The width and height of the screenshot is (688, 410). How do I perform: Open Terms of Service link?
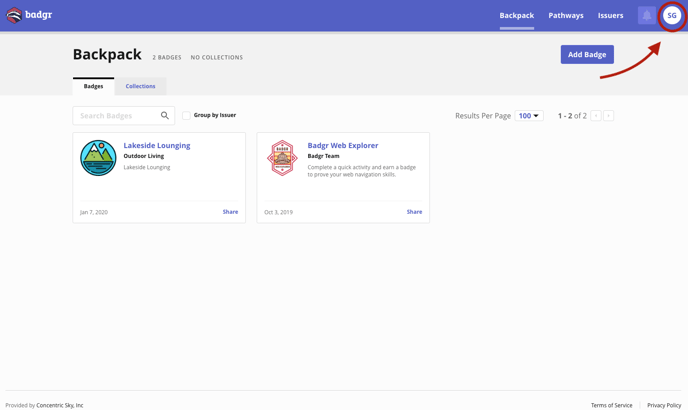pos(612,405)
